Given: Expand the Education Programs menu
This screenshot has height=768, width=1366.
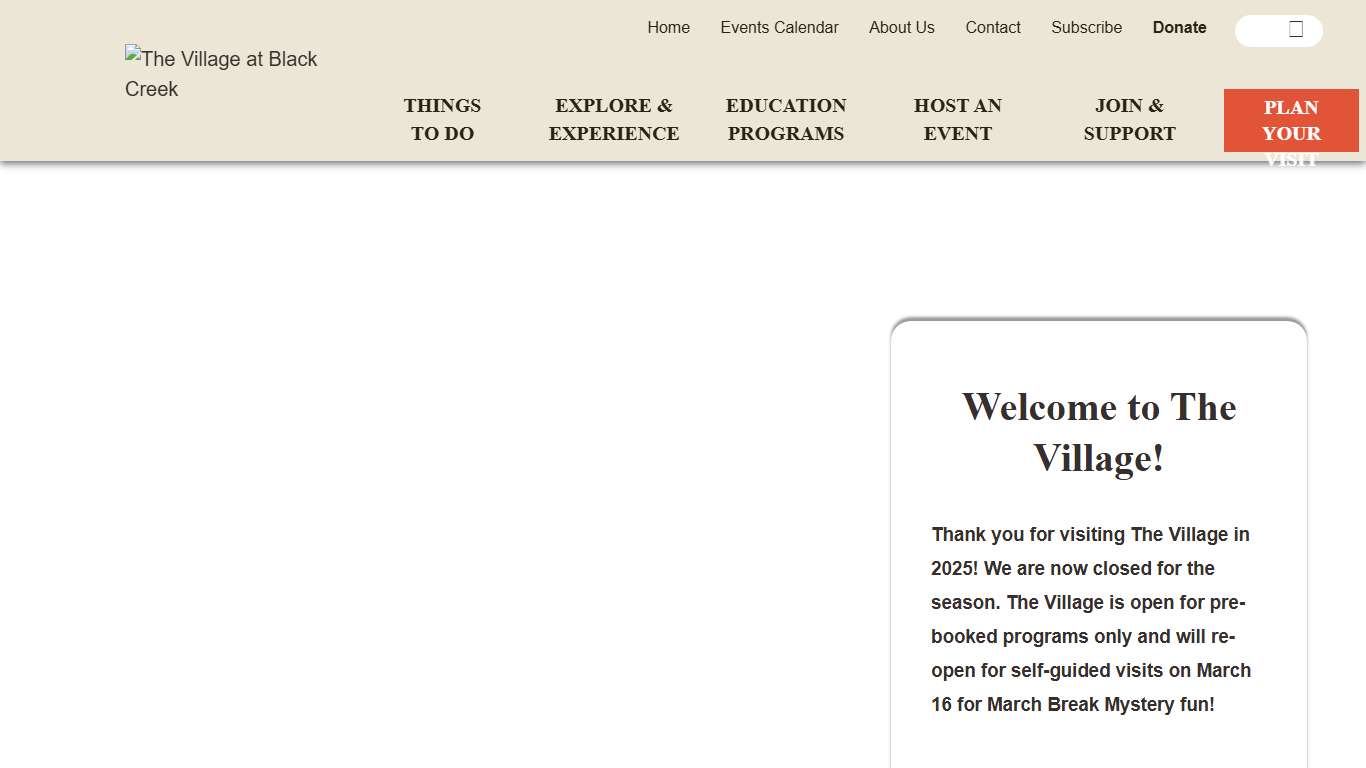Looking at the screenshot, I should (786, 120).
